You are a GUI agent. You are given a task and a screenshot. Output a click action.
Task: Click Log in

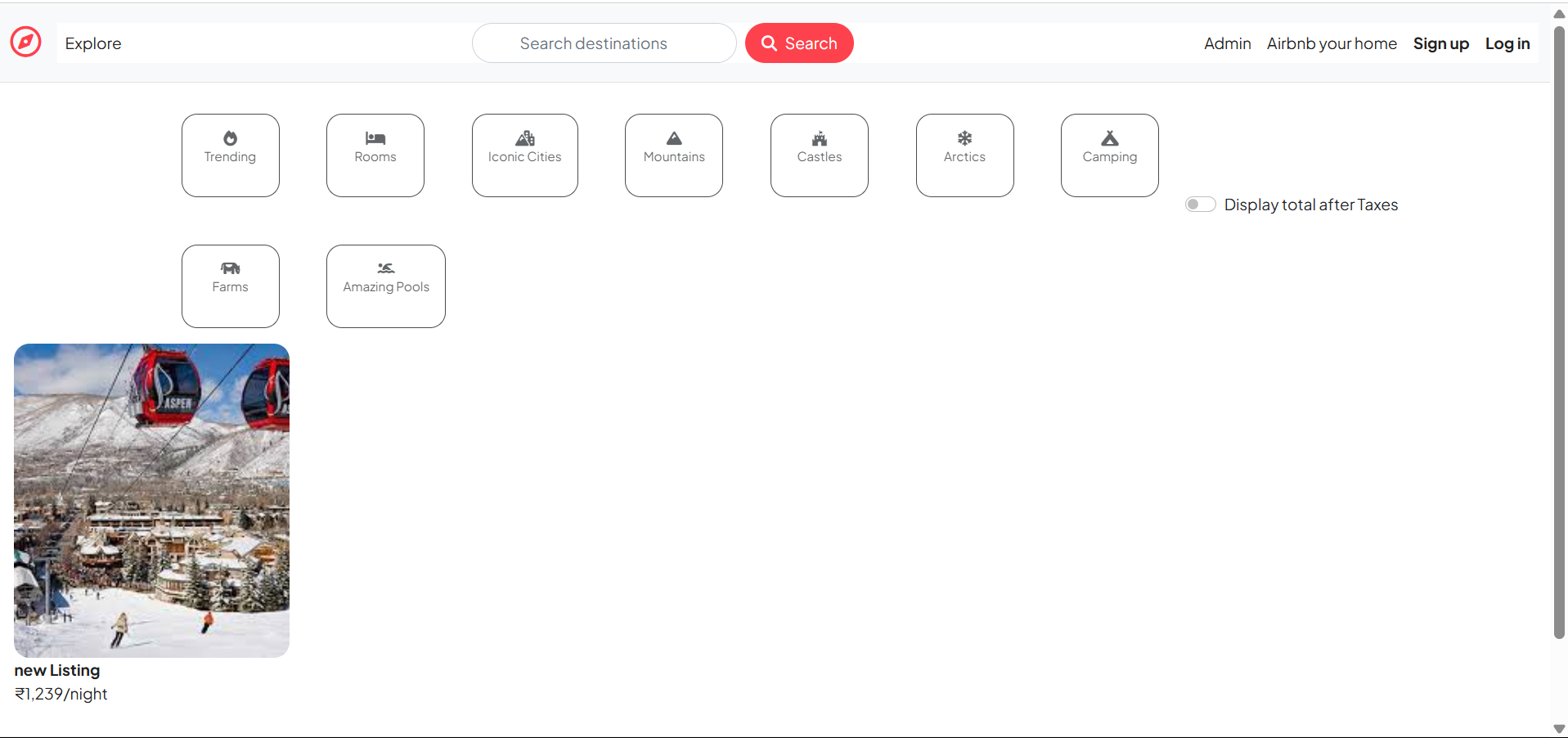(1507, 43)
